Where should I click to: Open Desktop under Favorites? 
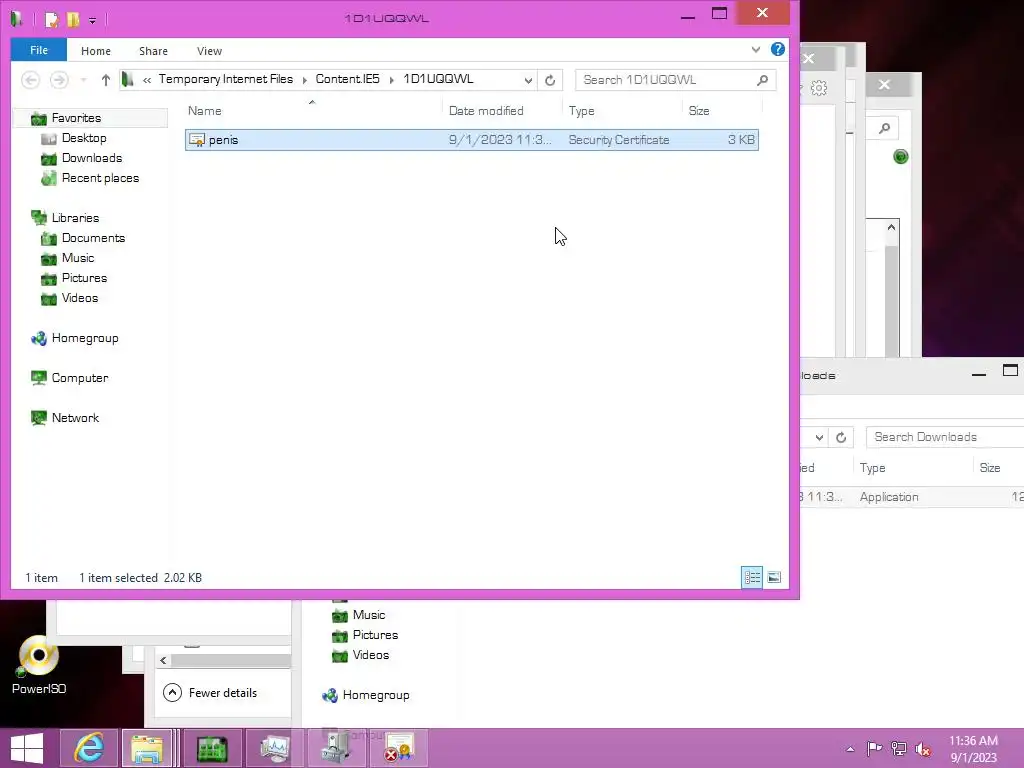[84, 138]
